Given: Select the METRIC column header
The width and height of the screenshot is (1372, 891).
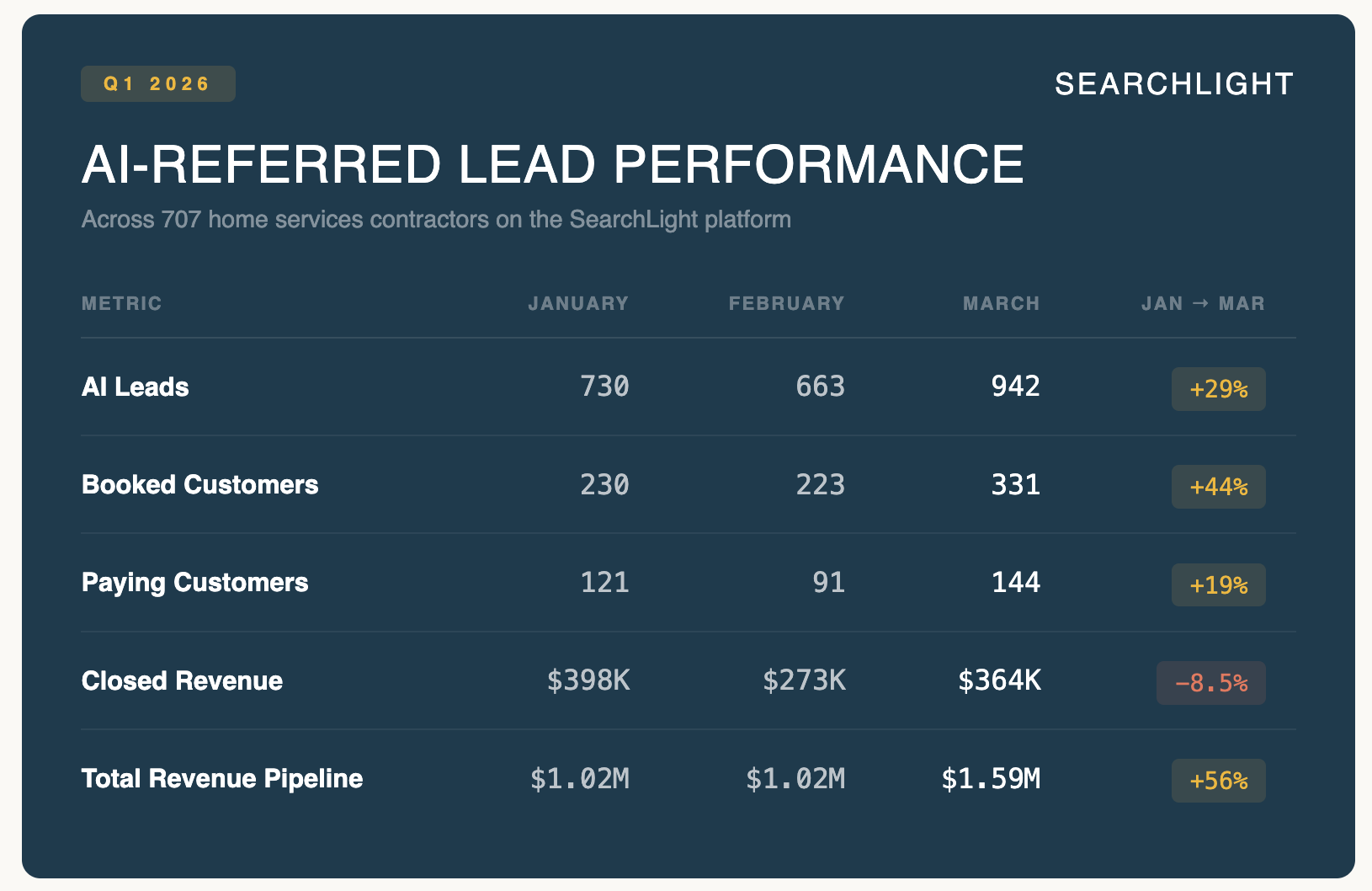Looking at the screenshot, I should (121, 303).
